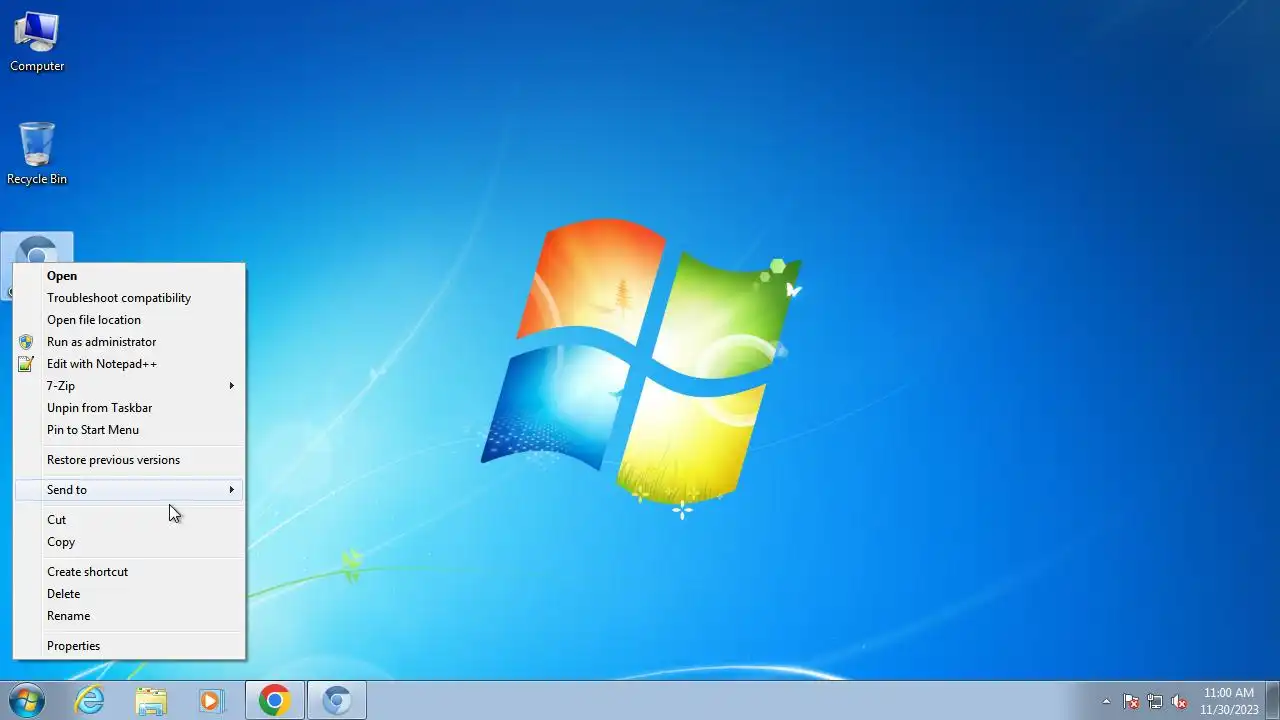1280x720 pixels.
Task: Open Action Center flag tray icon
Action: [1131, 701]
